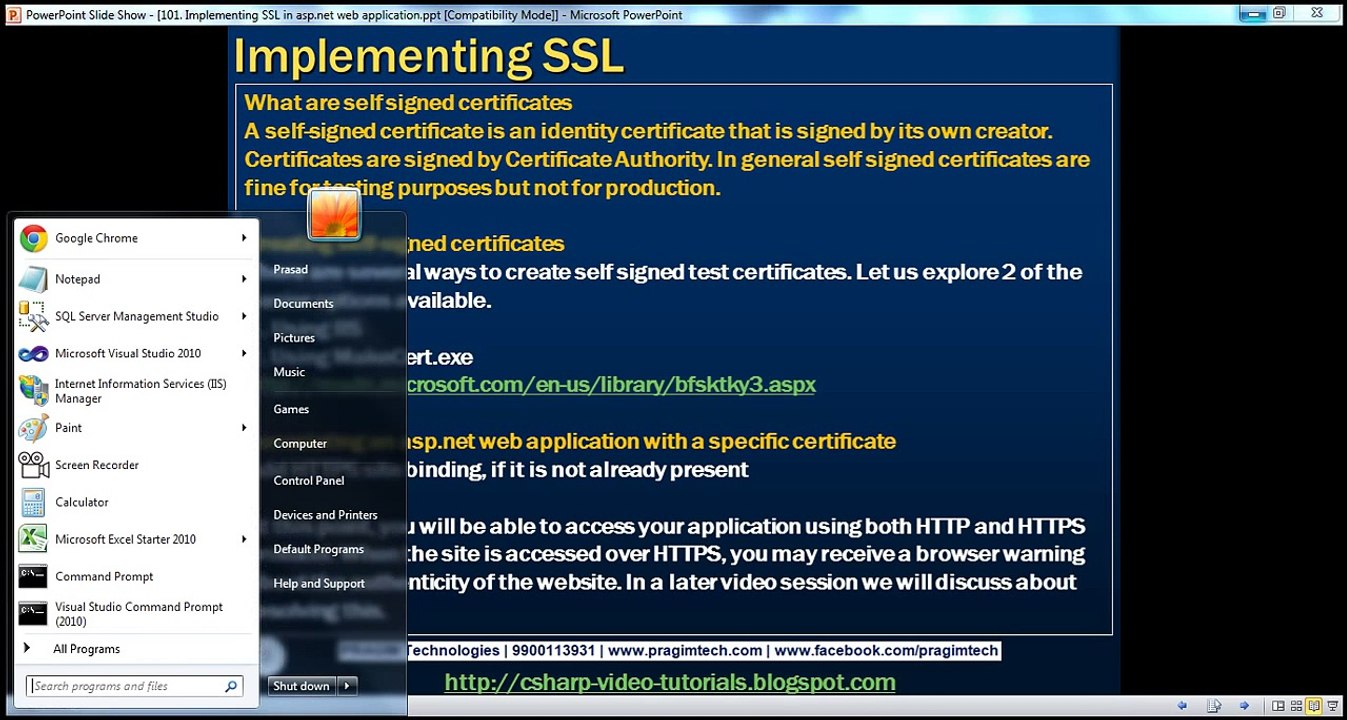Go to next slide arrow icon
1347x720 pixels.
click(x=1244, y=706)
